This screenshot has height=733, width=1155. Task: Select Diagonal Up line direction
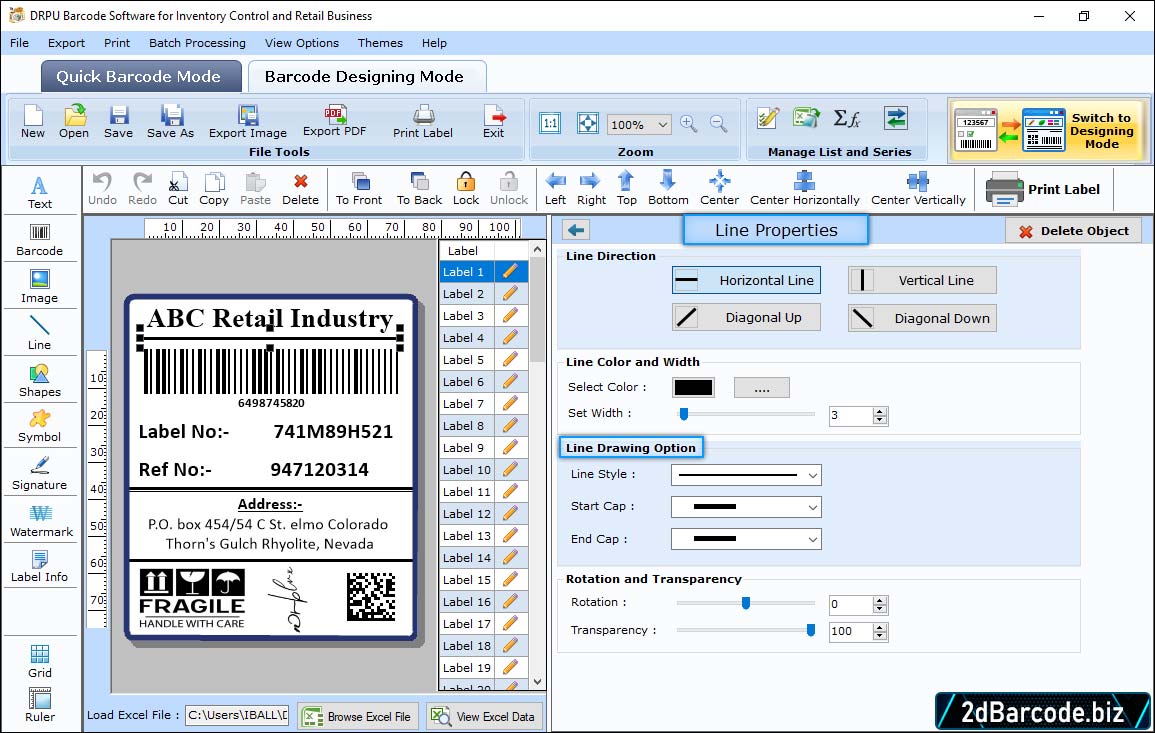[746, 318]
